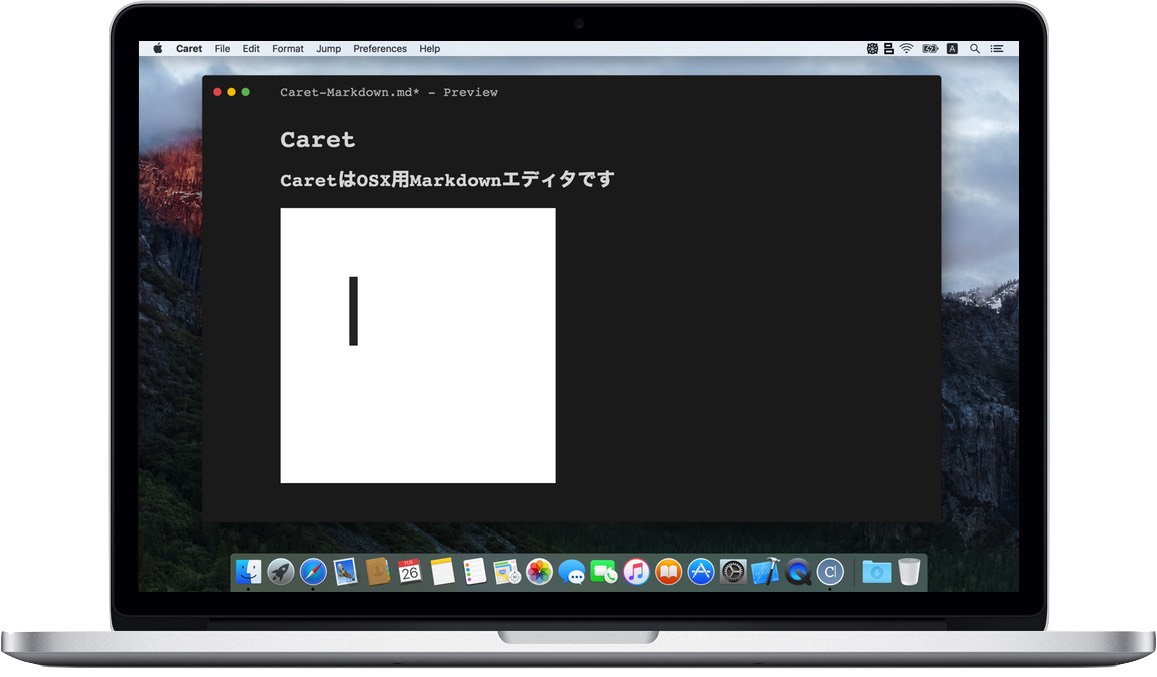Click the 'Caret' heading in preview
Screen dimensions: 1157x677
[317, 140]
